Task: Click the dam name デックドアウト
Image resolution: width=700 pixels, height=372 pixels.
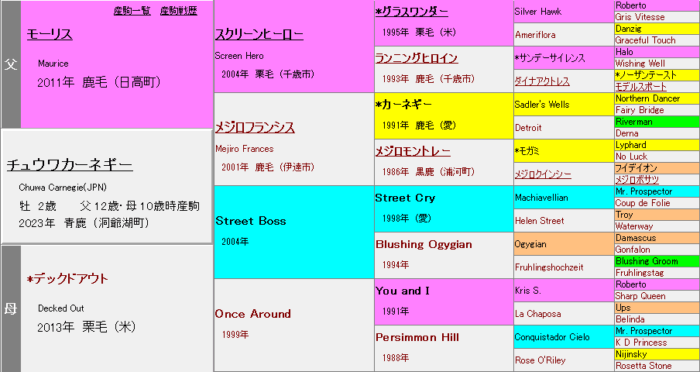Action: coord(67,280)
